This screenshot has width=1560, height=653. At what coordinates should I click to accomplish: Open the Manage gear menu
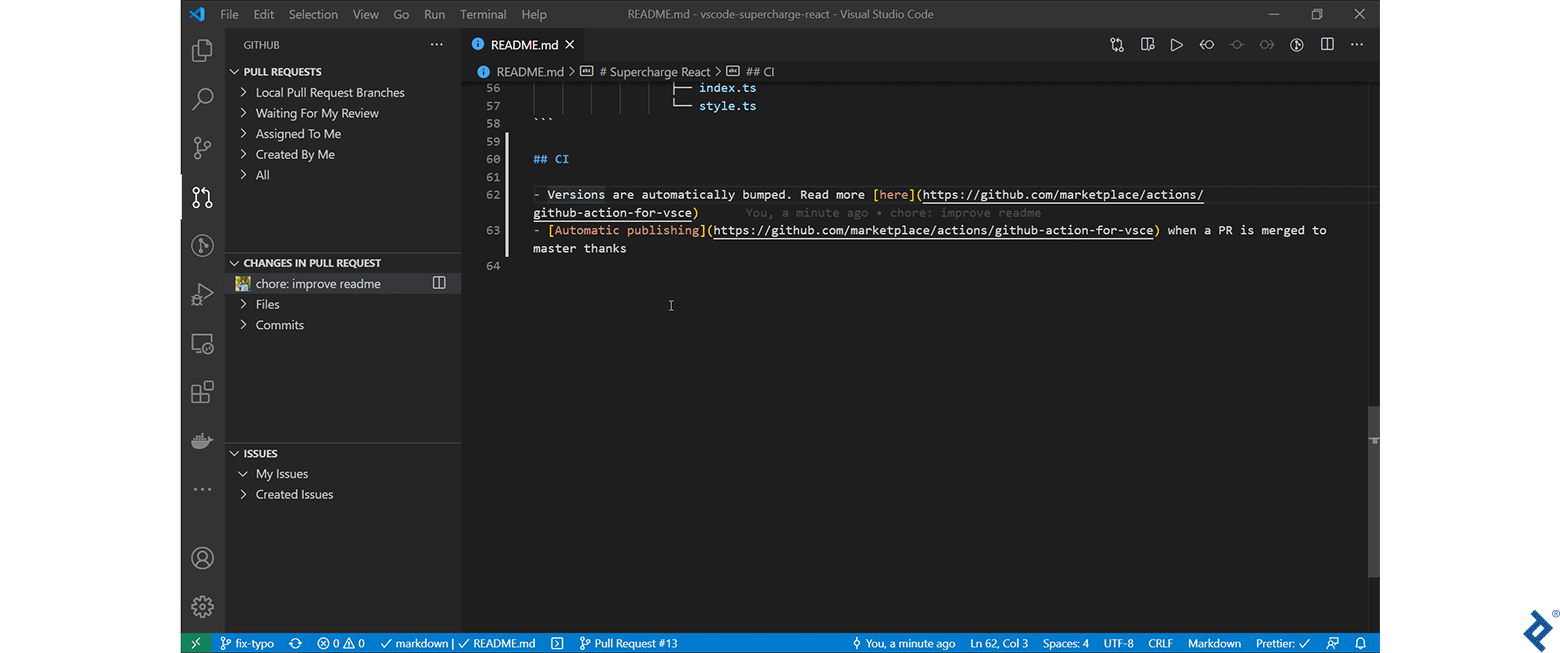coord(202,606)
